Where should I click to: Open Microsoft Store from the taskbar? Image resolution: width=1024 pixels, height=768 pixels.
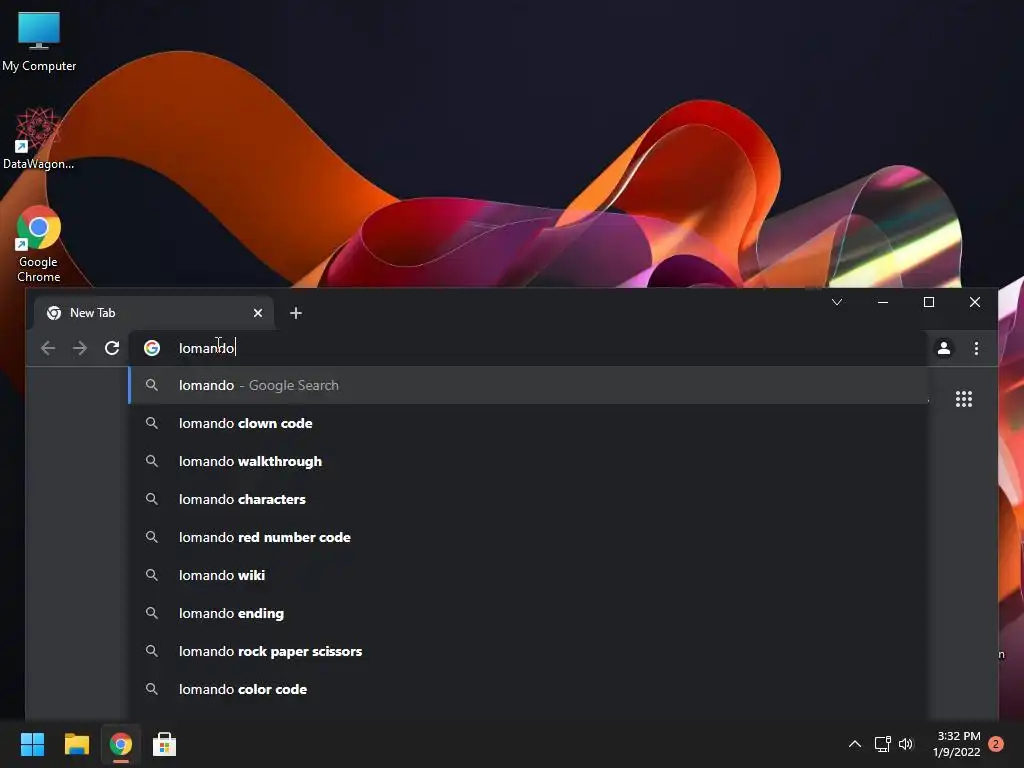pyautogui.click(x=165, y=744)
